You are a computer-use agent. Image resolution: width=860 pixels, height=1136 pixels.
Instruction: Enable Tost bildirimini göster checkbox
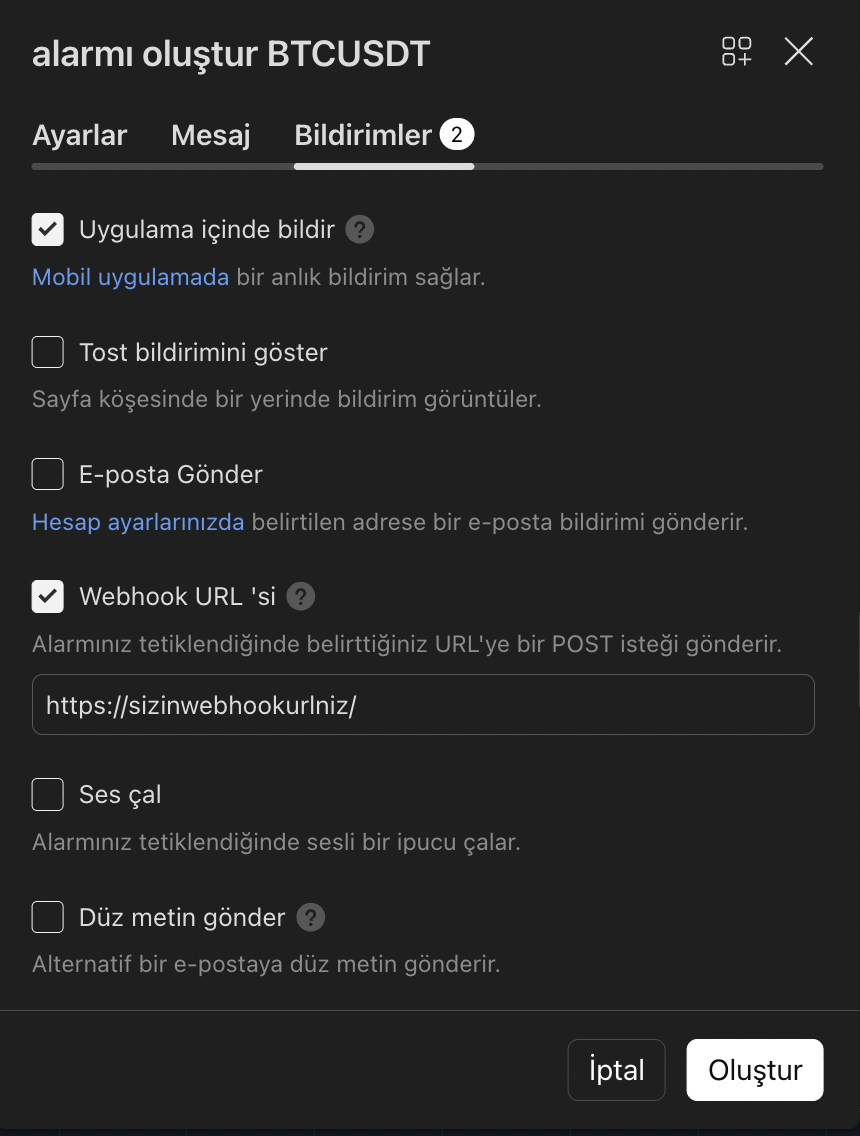(x=48, y=352)
